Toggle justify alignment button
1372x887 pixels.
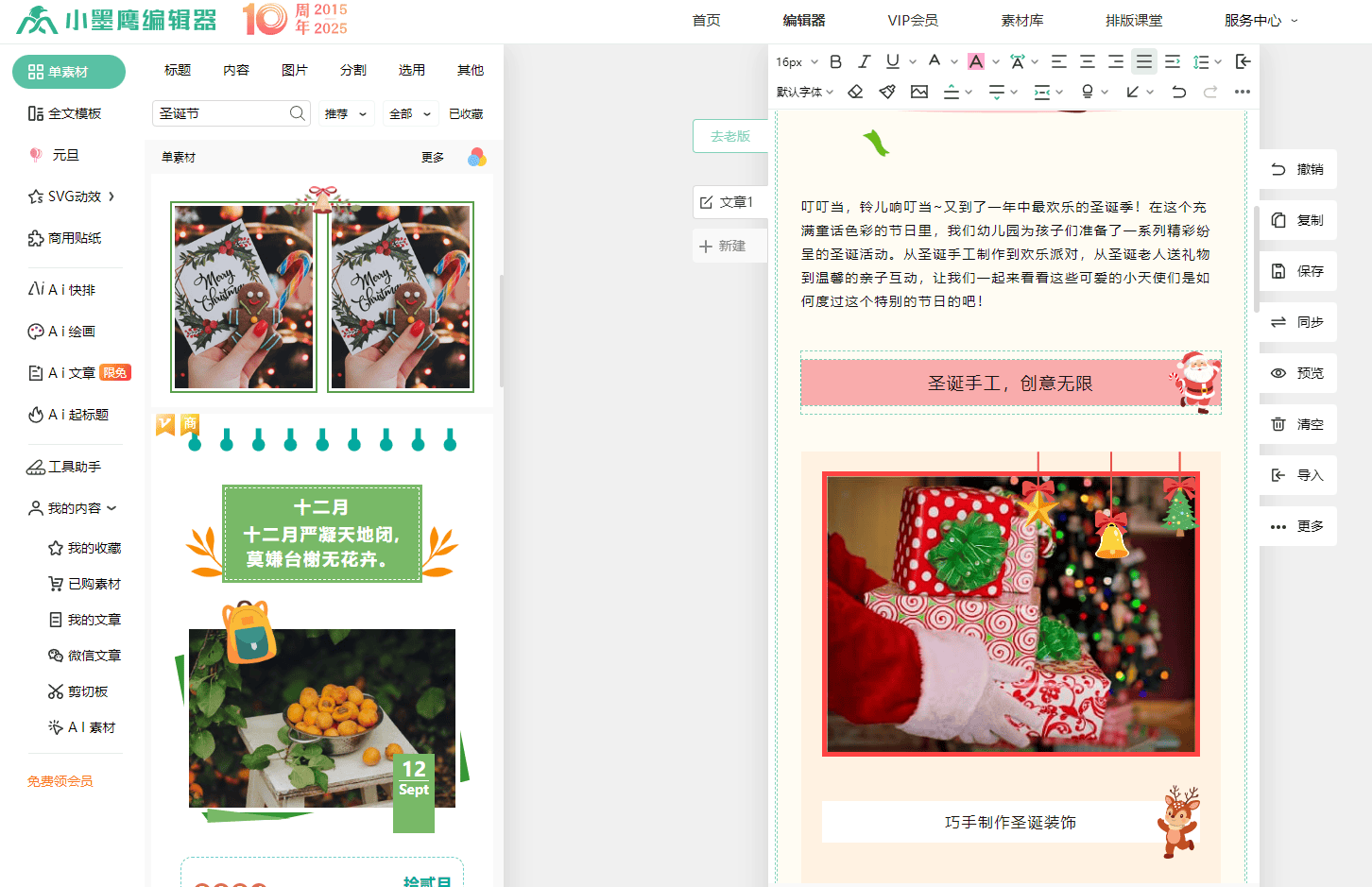[x=1144, y=61]
